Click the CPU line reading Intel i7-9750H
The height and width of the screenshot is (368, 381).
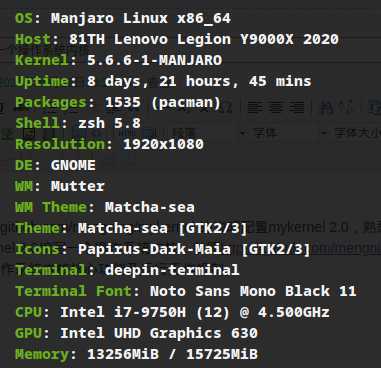(172, 312)
